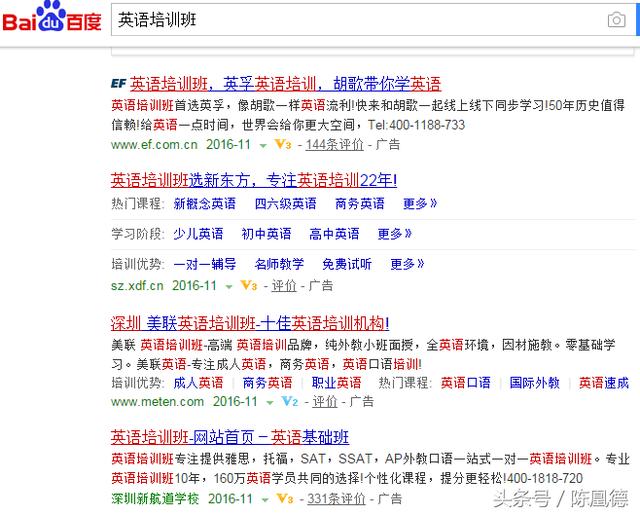
Task: Select 初中英语 link
Action: coord(267,233)
